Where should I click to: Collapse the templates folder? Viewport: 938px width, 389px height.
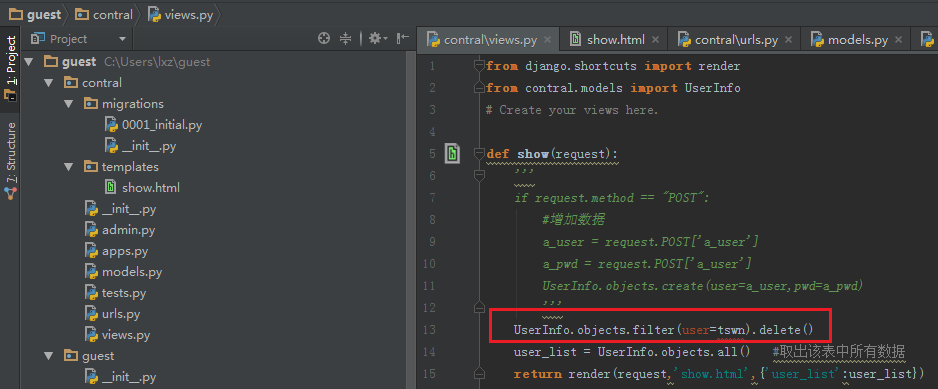[68, 166]
